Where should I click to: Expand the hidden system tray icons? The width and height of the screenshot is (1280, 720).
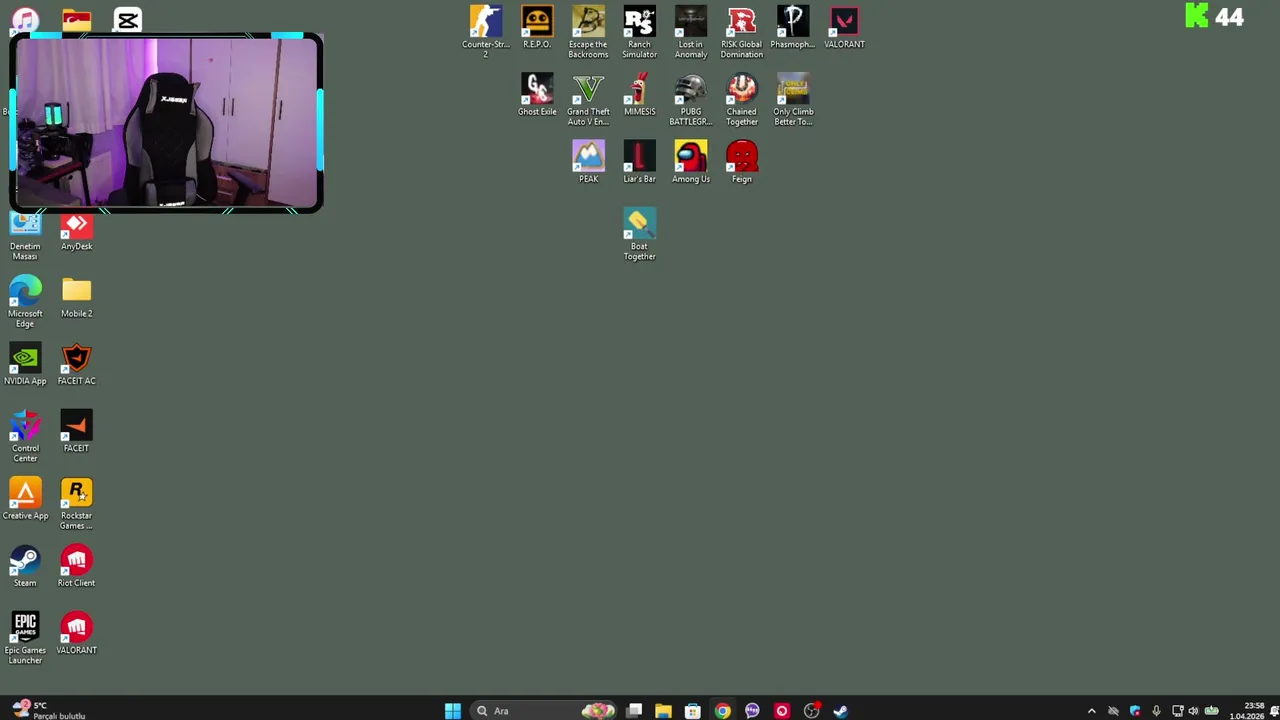point(1091,711)
